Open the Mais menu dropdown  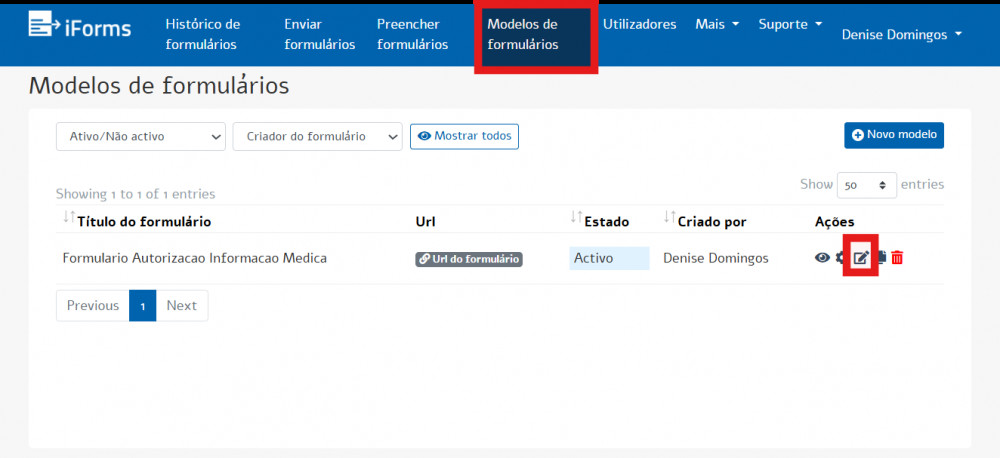(x=717, y=24)
